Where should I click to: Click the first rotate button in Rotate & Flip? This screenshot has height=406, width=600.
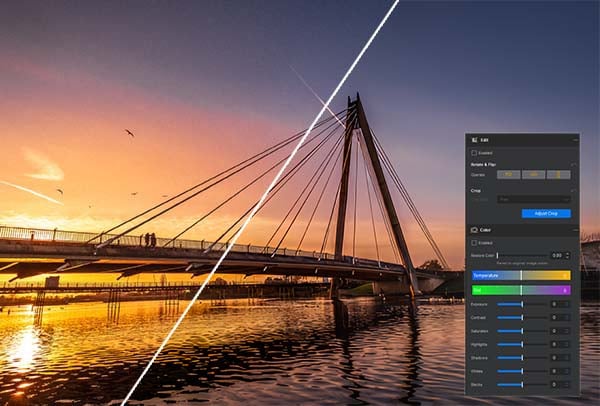click(509, 174)
